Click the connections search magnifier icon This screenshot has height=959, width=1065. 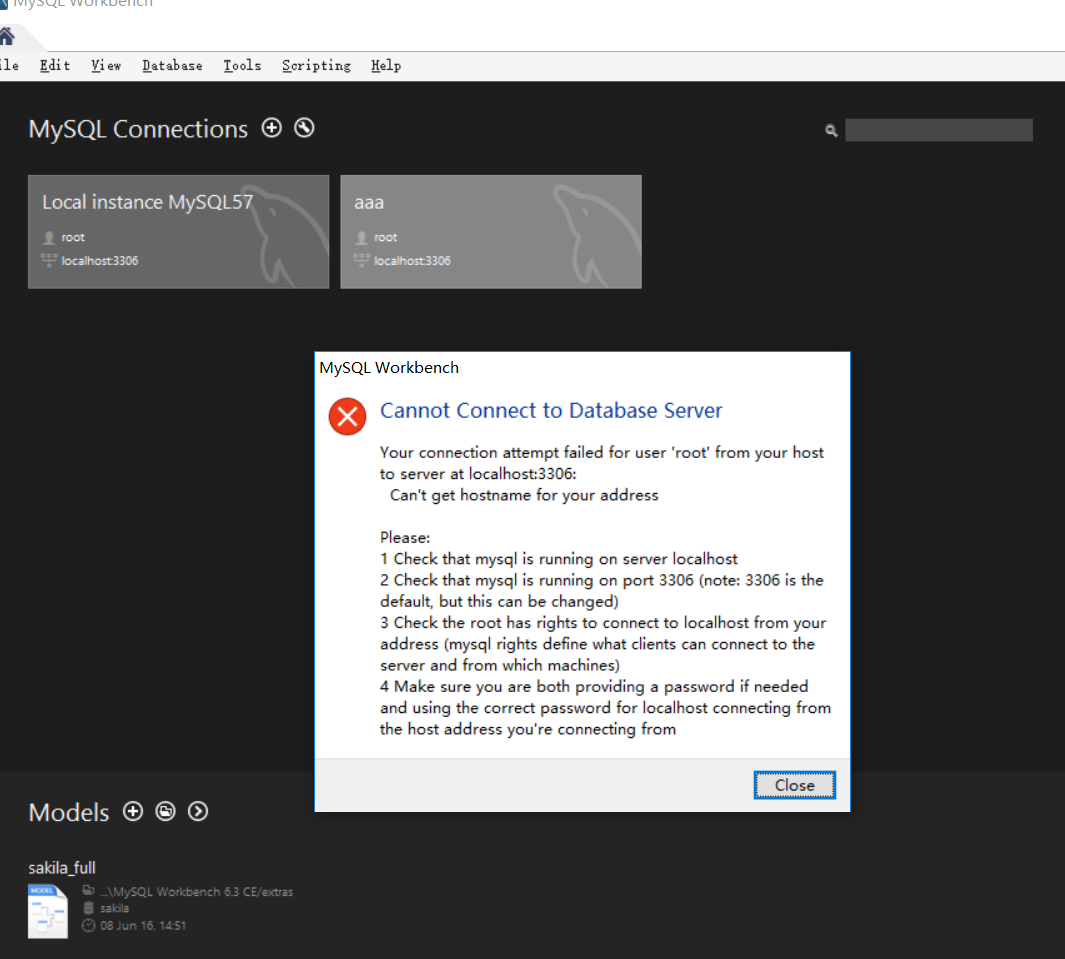831,130
